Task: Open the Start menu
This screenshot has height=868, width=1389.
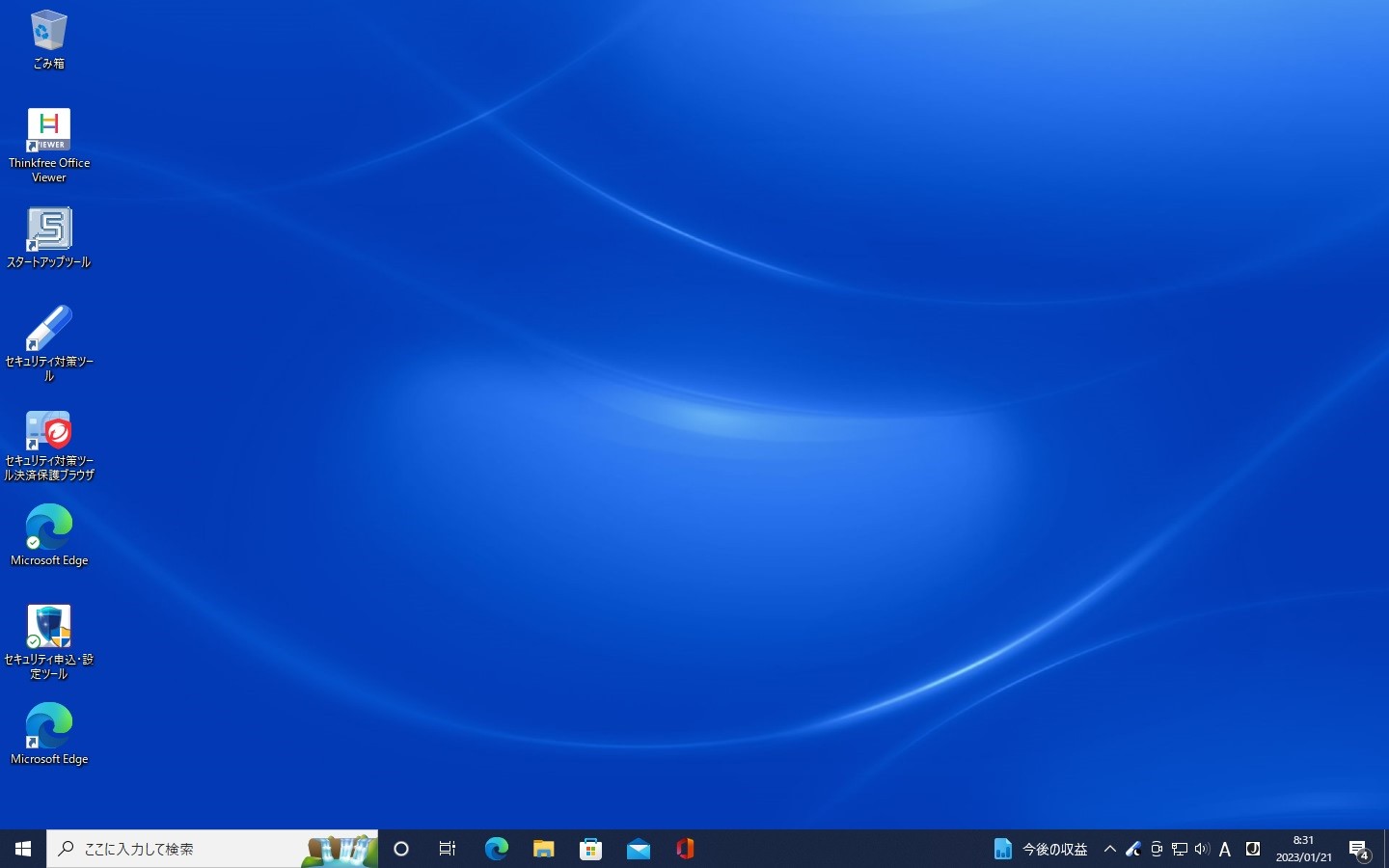Action: click(21, 849)
